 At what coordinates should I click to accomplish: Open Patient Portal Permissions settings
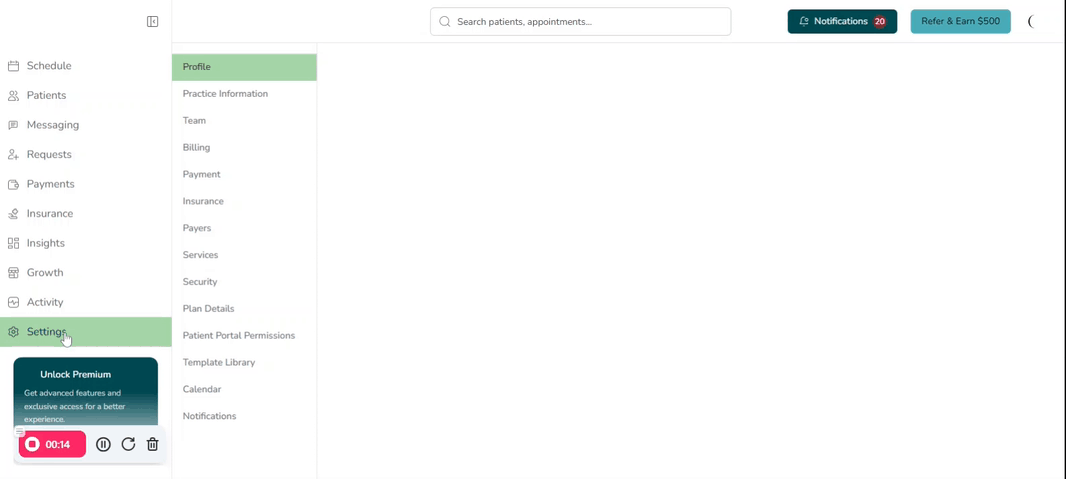point(238,336)
